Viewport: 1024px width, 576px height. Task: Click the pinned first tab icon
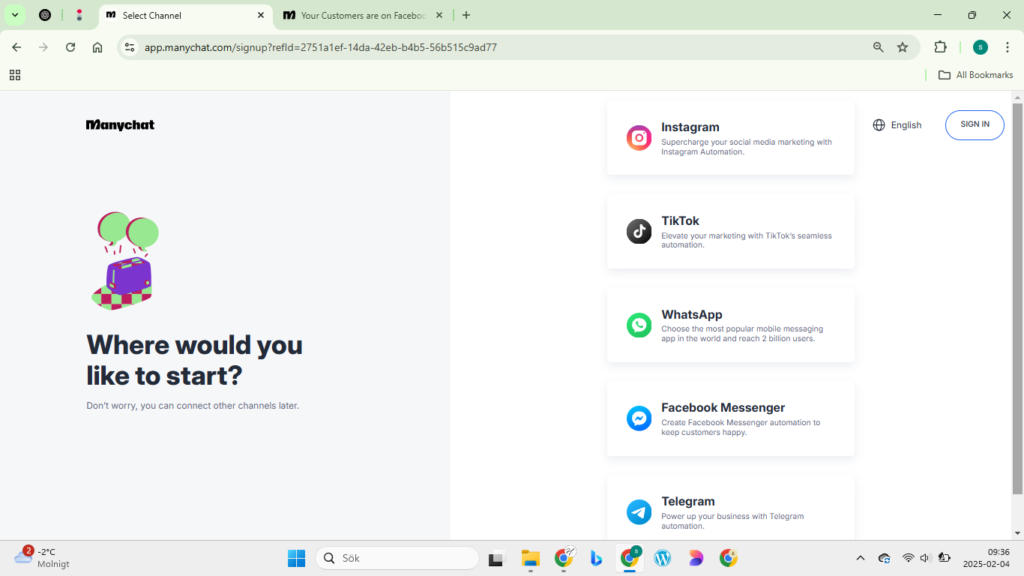click(45, 15)
